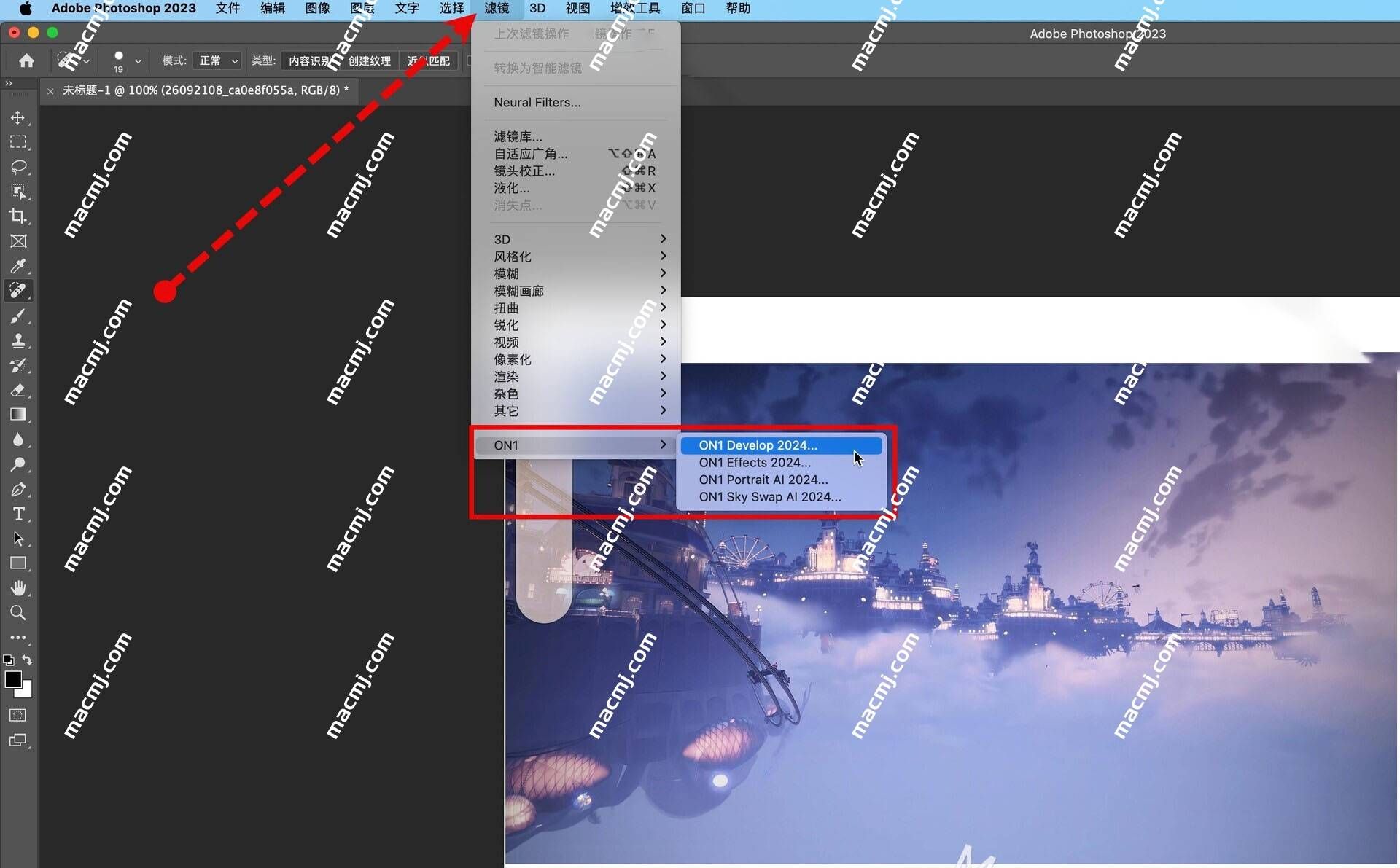Open the Apple menu
Image resolution: width=1400 pixels, height=868 pixels.
pyautogui.click(x=26, y=9)
